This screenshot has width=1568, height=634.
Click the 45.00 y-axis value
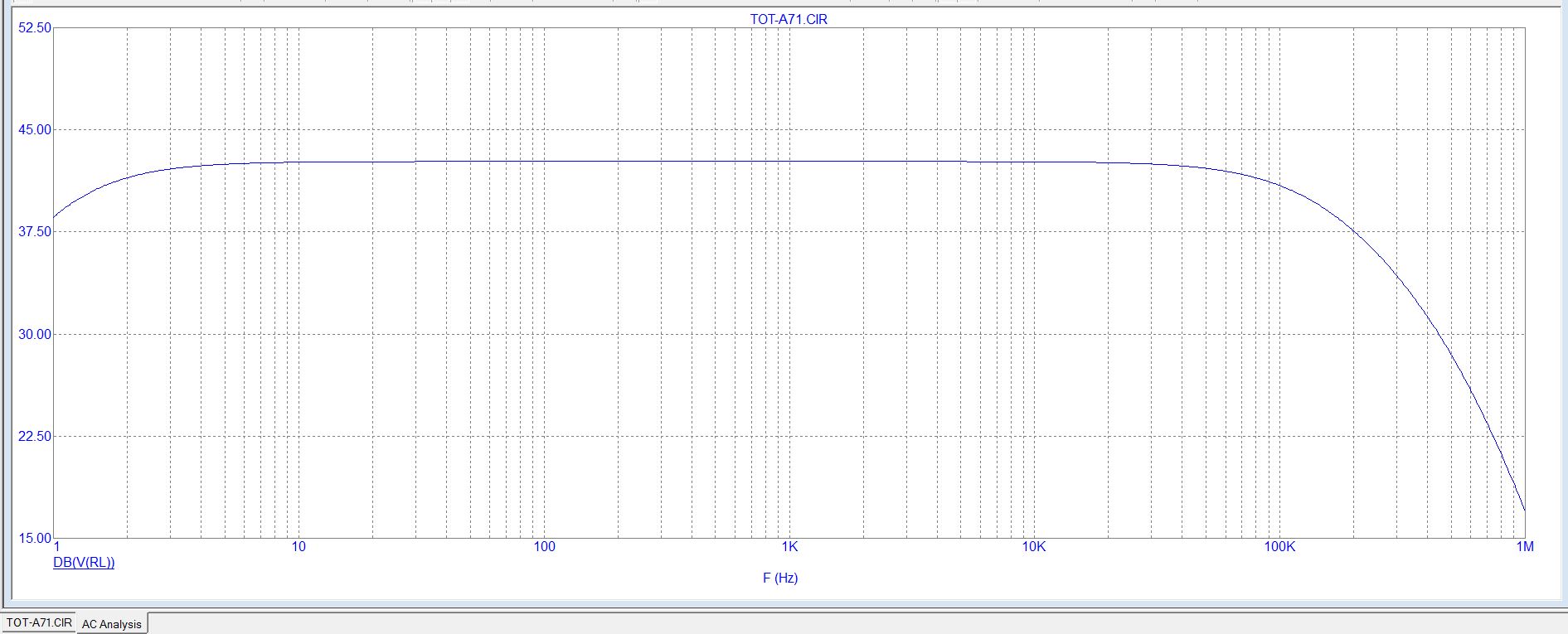pyautogui.click(x=35, y=130)
